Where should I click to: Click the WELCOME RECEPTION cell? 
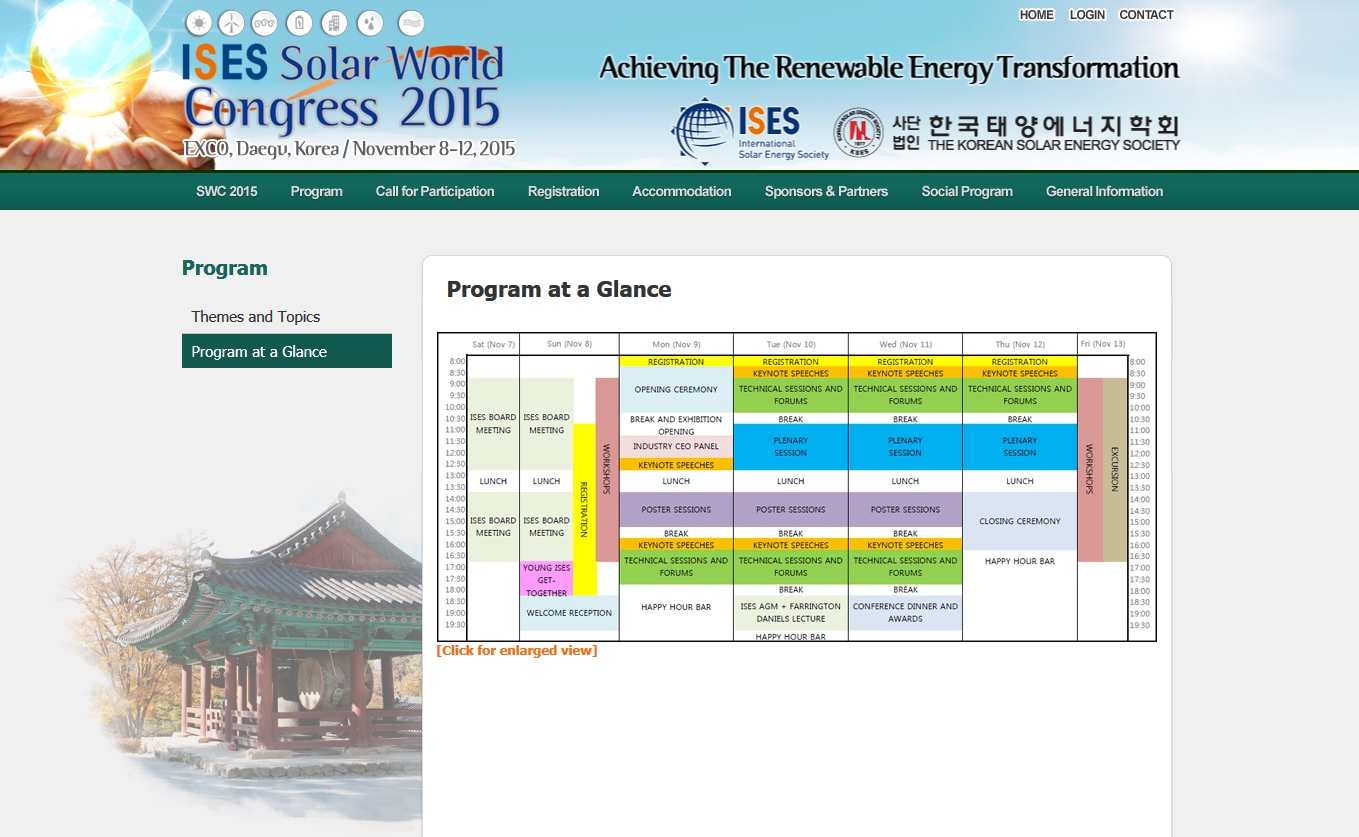[x=569, y=613]
